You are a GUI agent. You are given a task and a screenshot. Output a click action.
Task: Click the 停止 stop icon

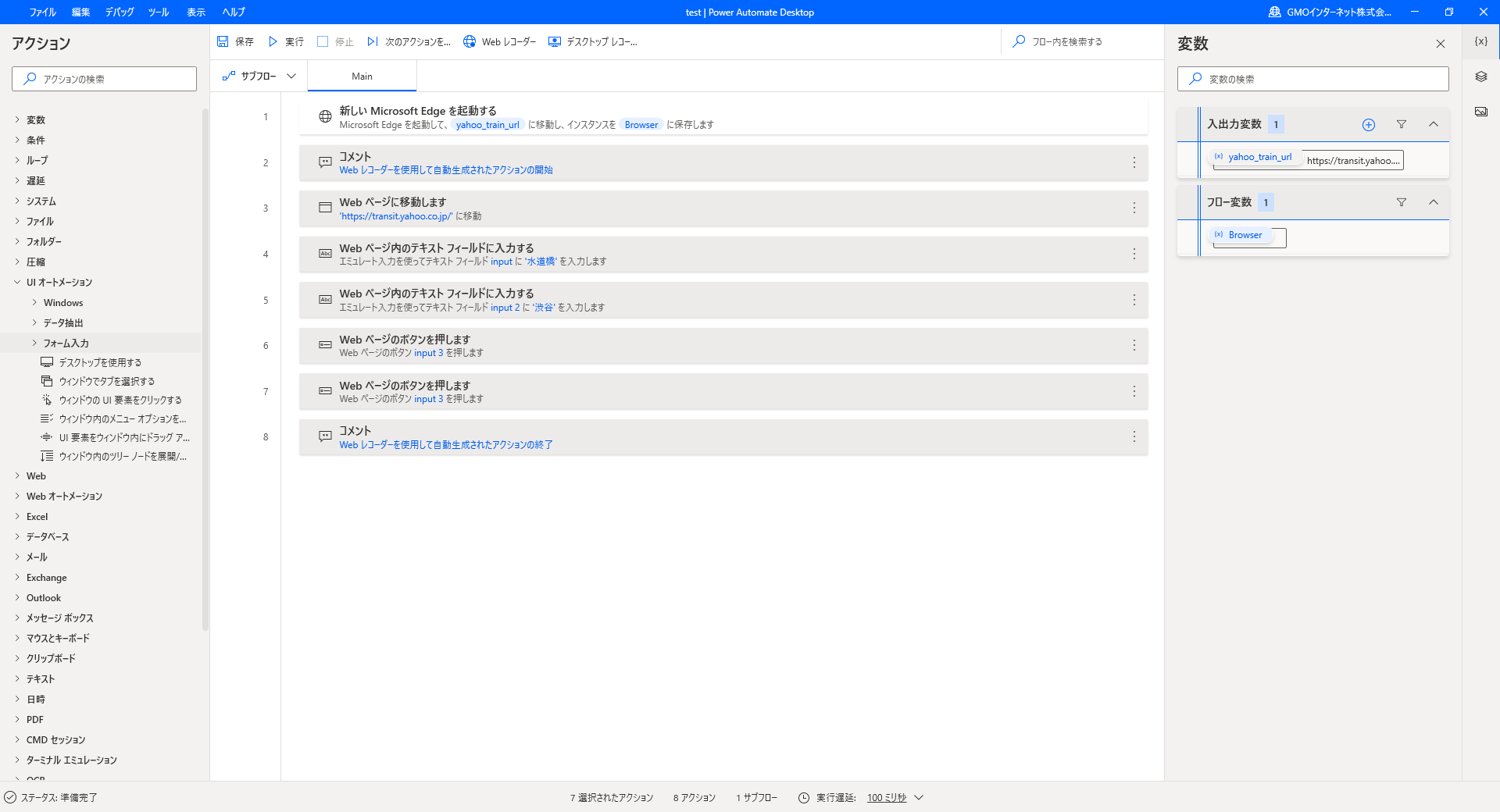pyautogui.click(x=322, y=41)
